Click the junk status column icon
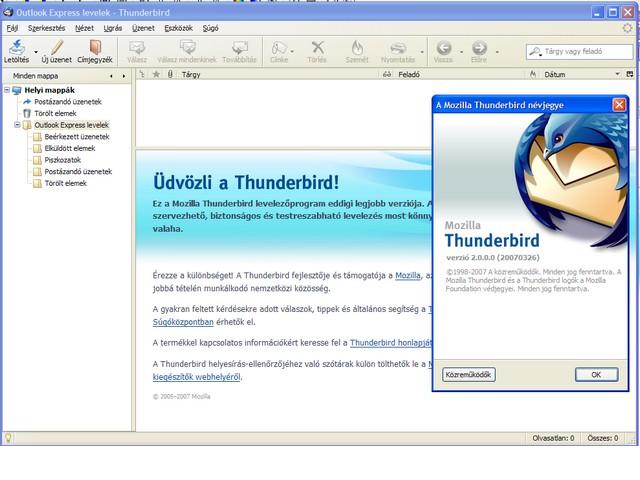This screenshot has height=480, width=640. coord(533,74)
